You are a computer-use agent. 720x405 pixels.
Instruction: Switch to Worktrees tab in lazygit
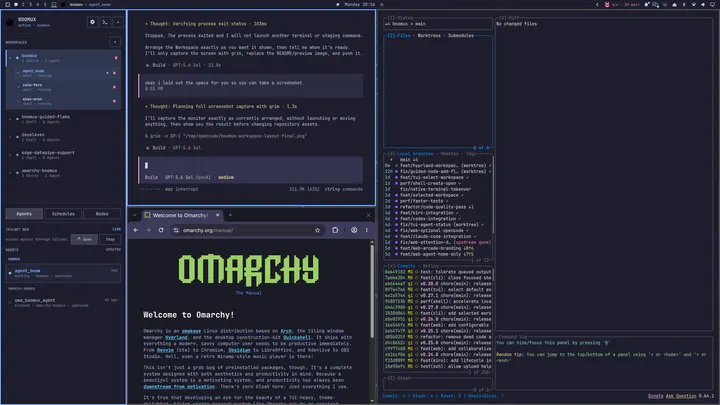(x=429, y=35)
